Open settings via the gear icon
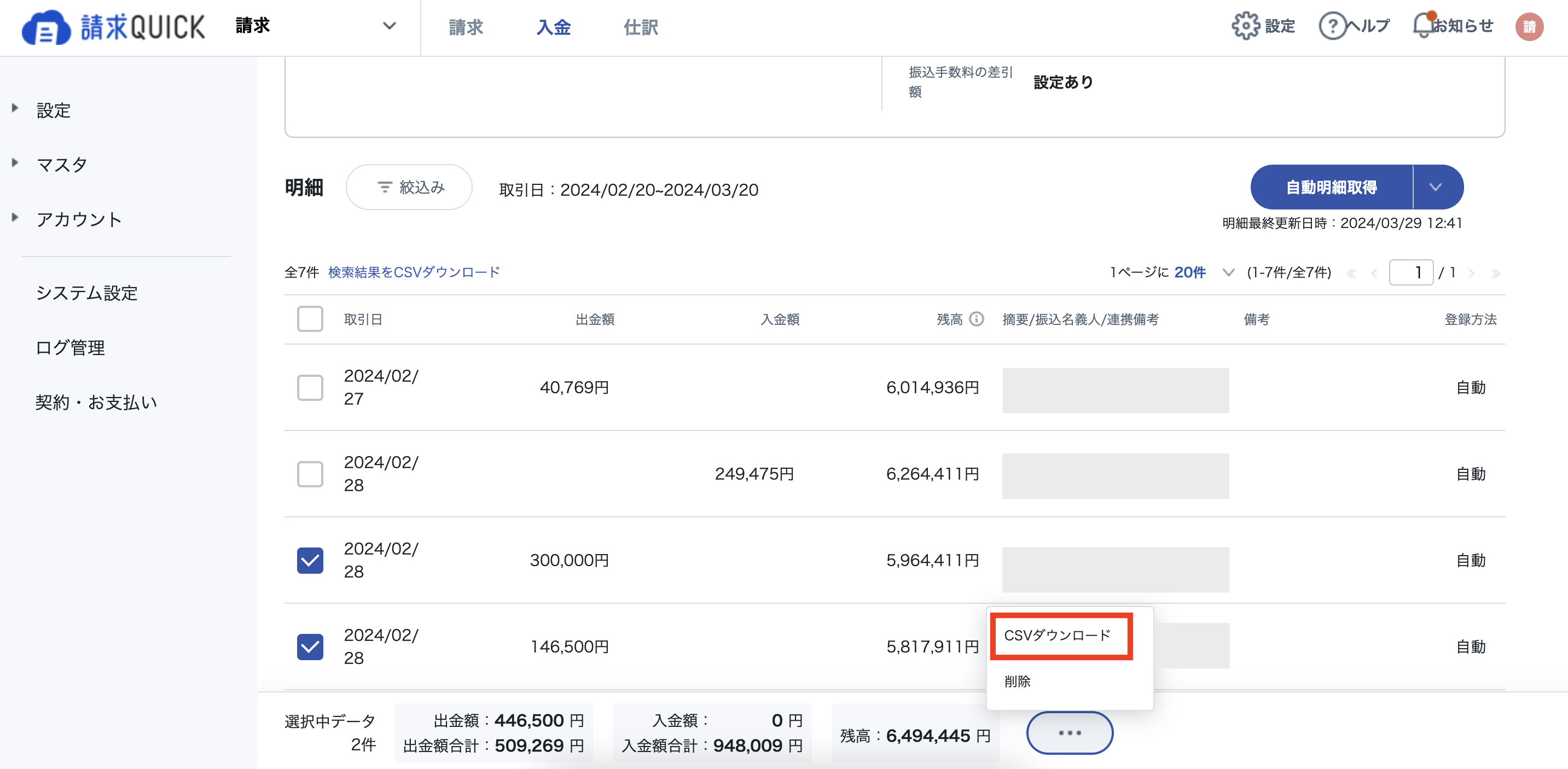This screenshot has height=769, width=1568. (x=1245, y=26)
